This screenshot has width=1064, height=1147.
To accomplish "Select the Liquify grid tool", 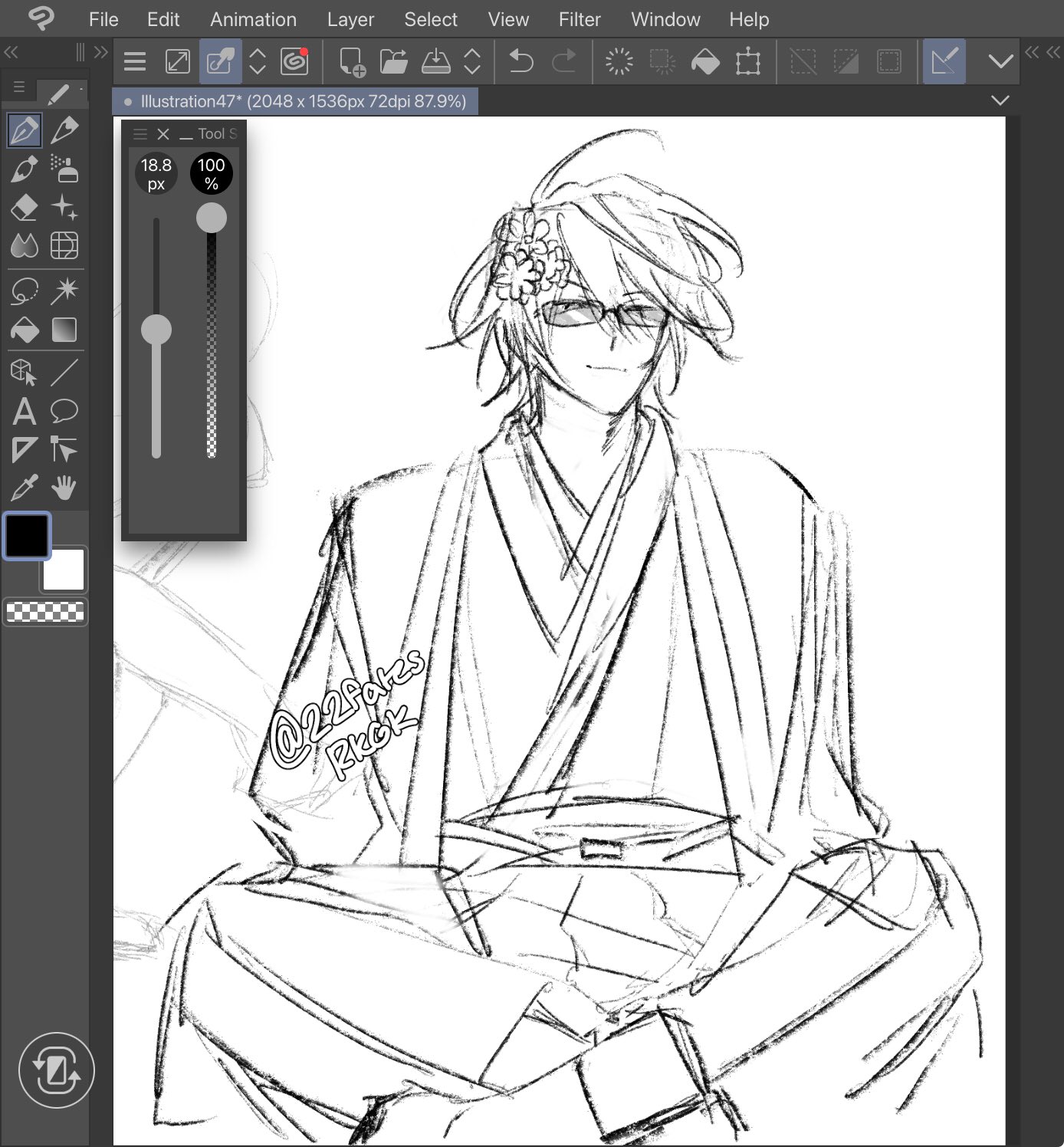I will click(x=64, y=245).
